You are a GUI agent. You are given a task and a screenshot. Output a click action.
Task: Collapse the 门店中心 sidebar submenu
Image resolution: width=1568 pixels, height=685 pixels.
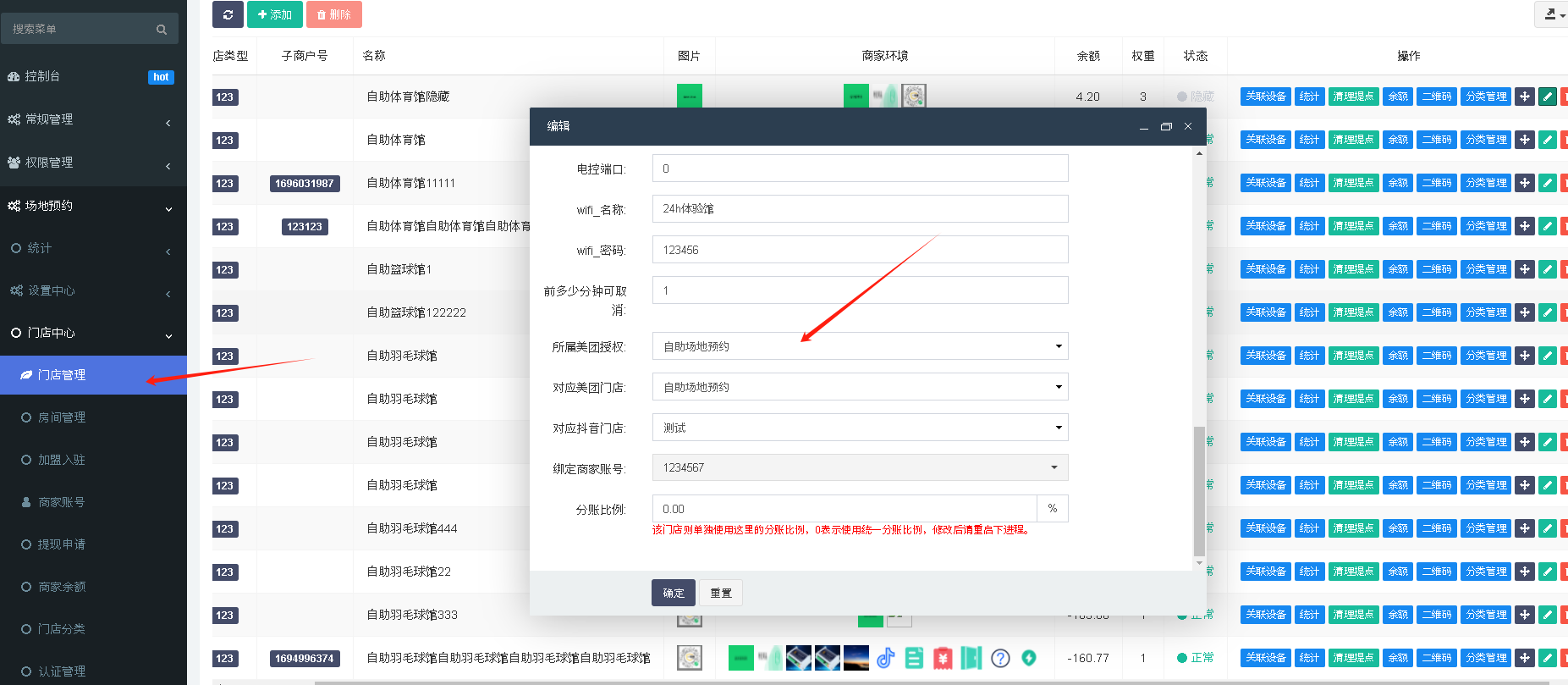click(x=93, y=333)
